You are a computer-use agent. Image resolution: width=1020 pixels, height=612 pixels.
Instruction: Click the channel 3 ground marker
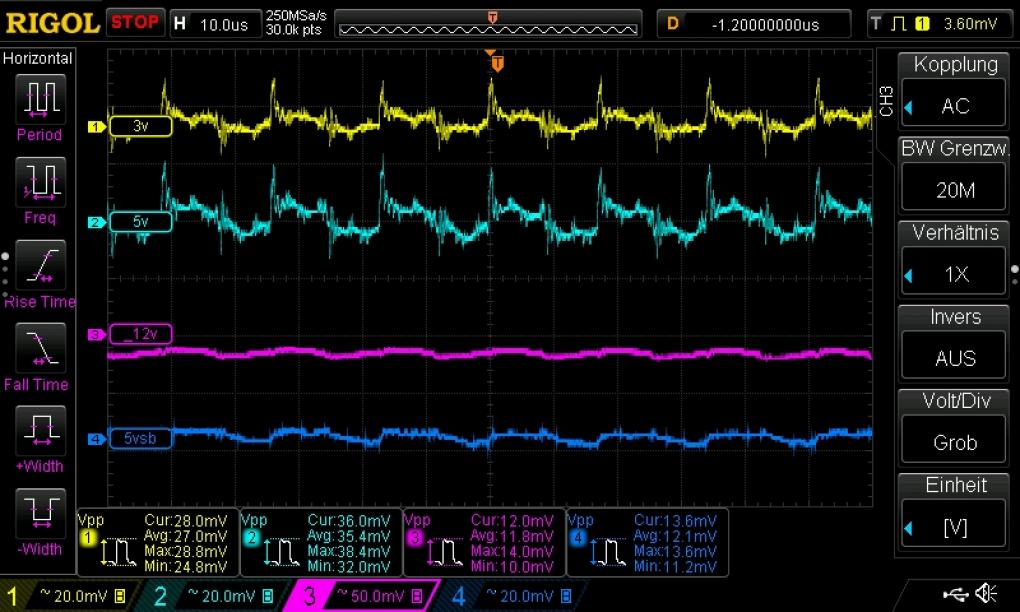[x=96, y=334]
